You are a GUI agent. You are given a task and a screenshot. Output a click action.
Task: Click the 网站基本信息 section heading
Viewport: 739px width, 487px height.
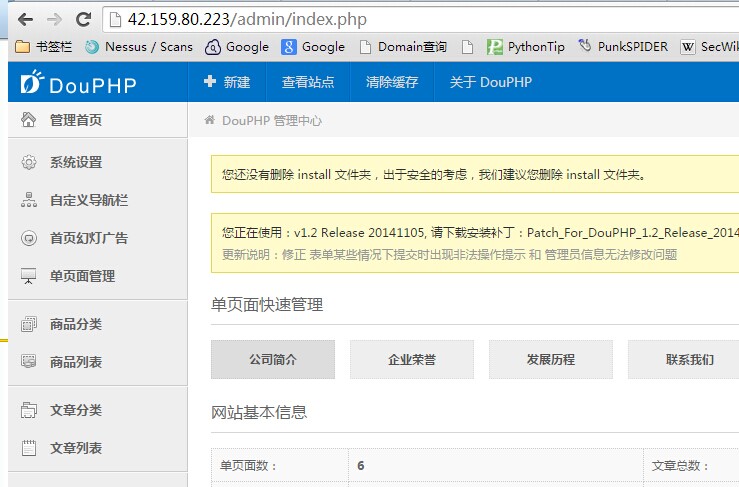click(259, 413)
